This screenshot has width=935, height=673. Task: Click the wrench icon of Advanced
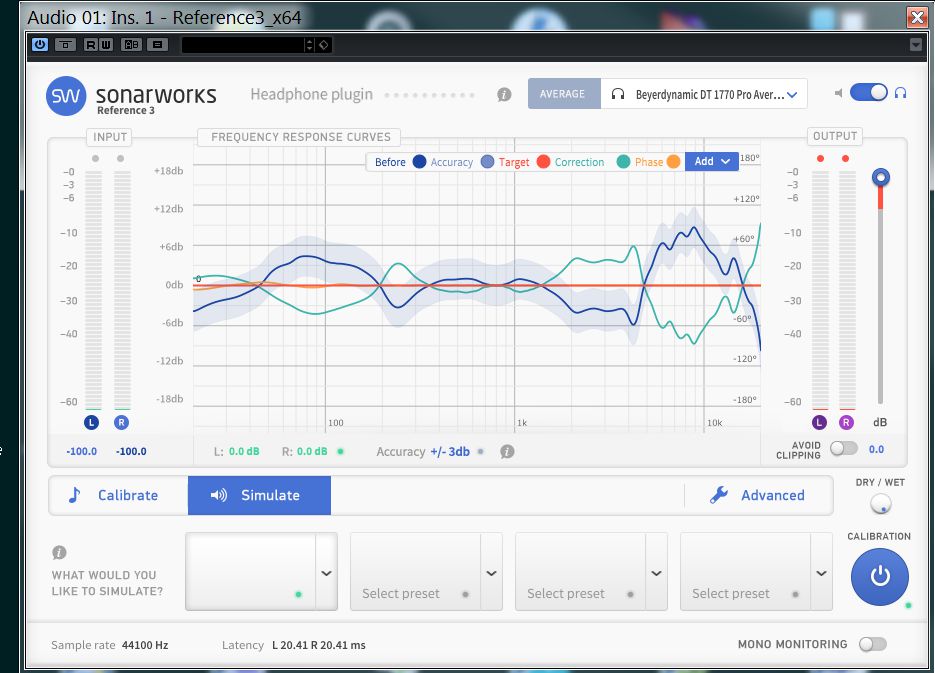click(719, 495)
